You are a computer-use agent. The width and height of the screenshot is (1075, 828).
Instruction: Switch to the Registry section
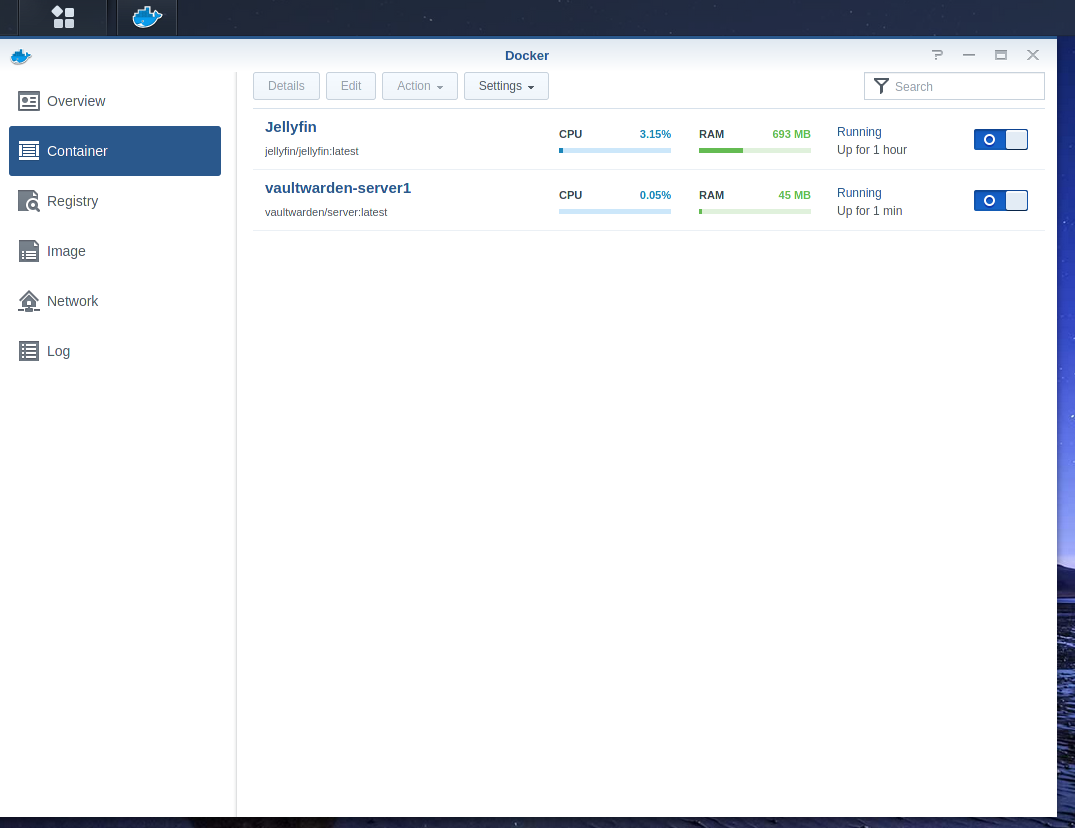114,201
